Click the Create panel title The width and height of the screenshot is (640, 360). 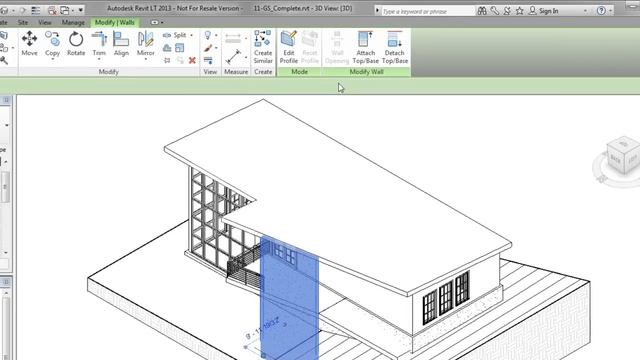(x=263, y=72)
